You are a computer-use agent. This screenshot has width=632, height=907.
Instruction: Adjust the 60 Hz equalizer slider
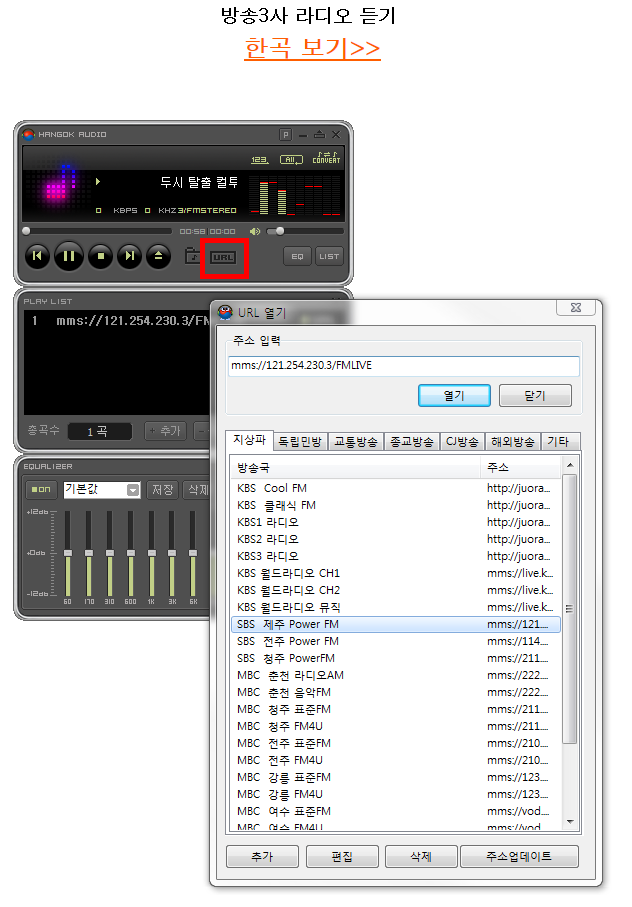68,554
